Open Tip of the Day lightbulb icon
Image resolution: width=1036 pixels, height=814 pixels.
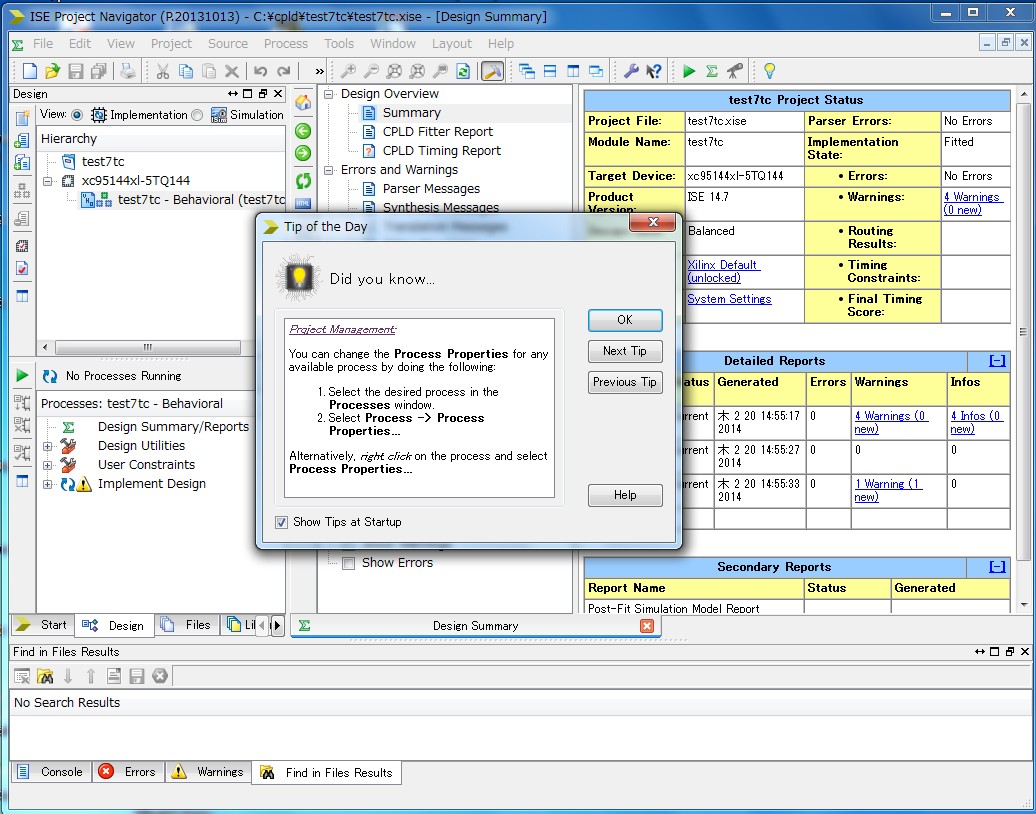click(x=770, y=71)
